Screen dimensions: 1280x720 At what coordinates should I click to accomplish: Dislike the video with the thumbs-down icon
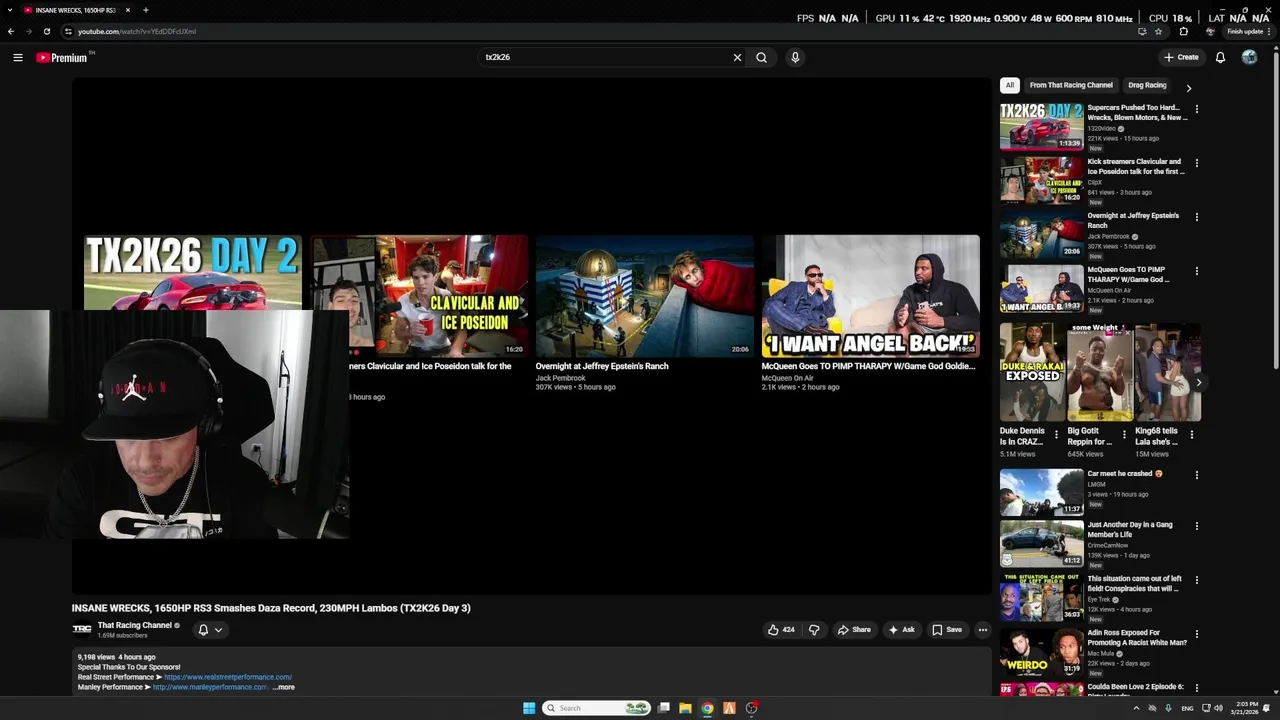tap(814, 630)
